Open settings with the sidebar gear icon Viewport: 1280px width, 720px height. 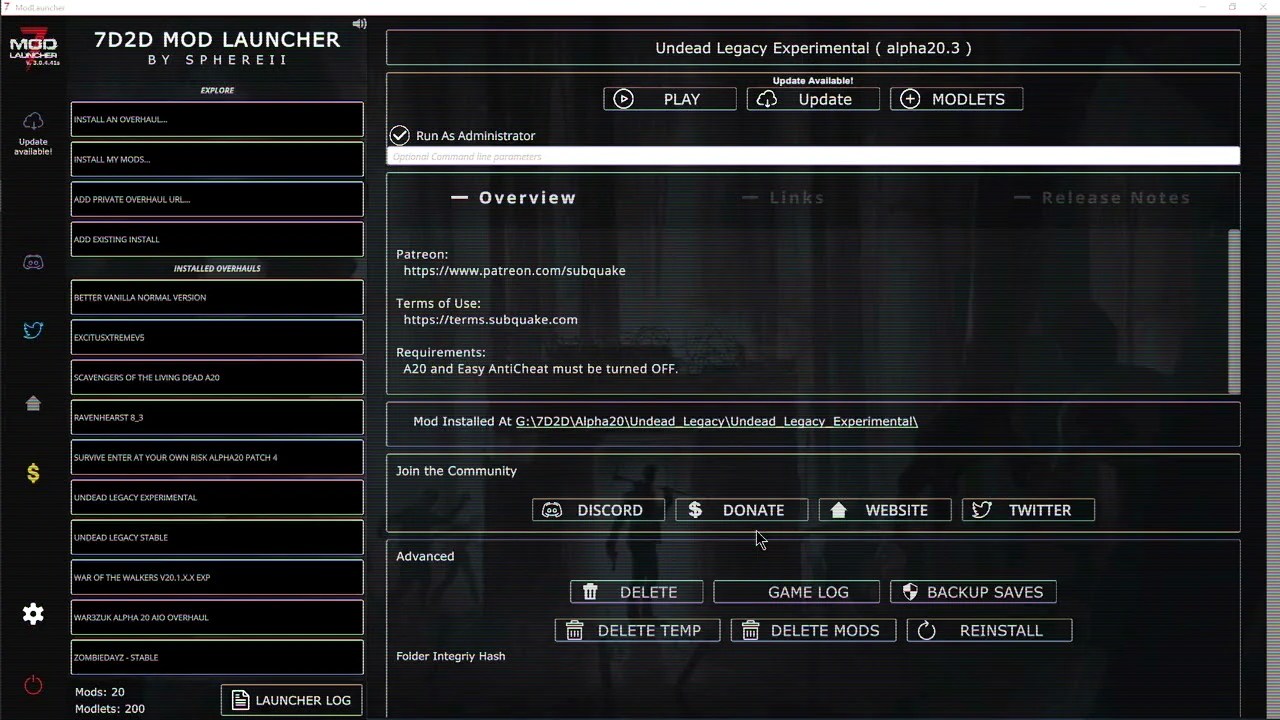pyautogui.click(x=33, y=614)
